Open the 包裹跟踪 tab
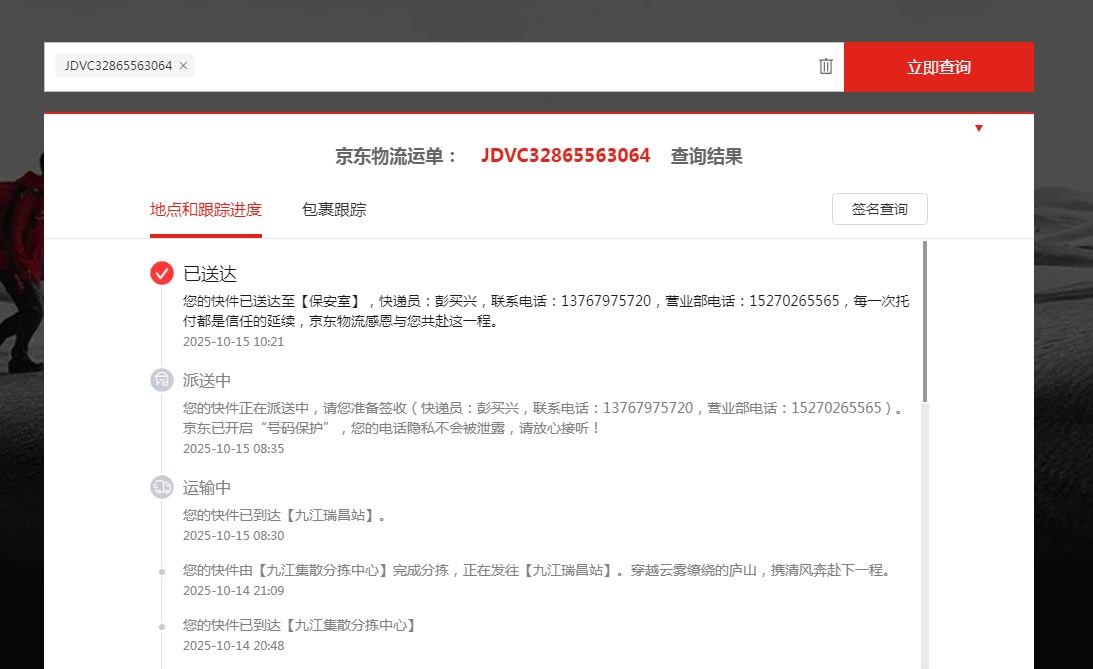This screenshot has height=669, width=1093. click(x=334, y=210)
